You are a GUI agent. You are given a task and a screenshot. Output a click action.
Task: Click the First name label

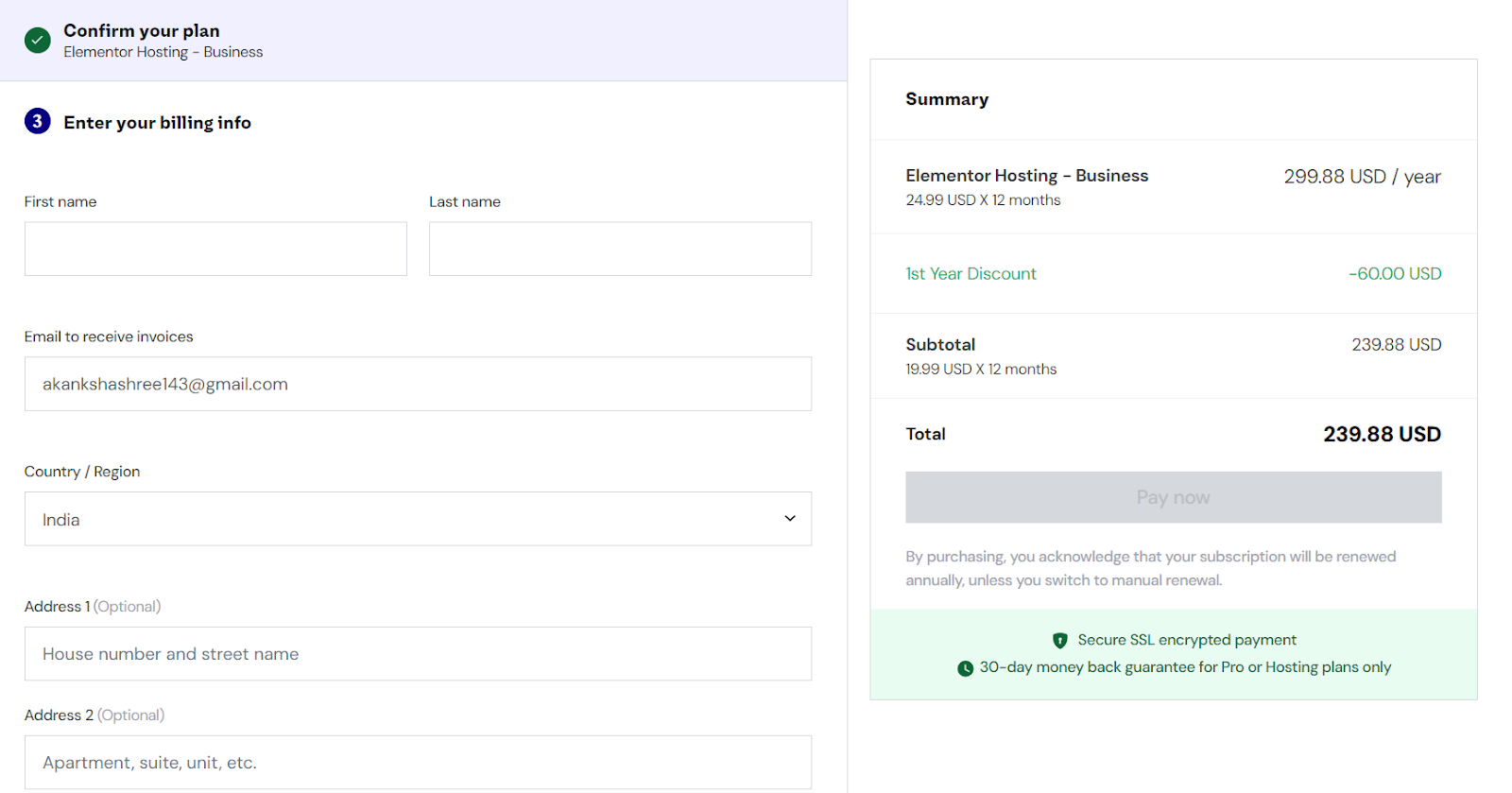60,201
